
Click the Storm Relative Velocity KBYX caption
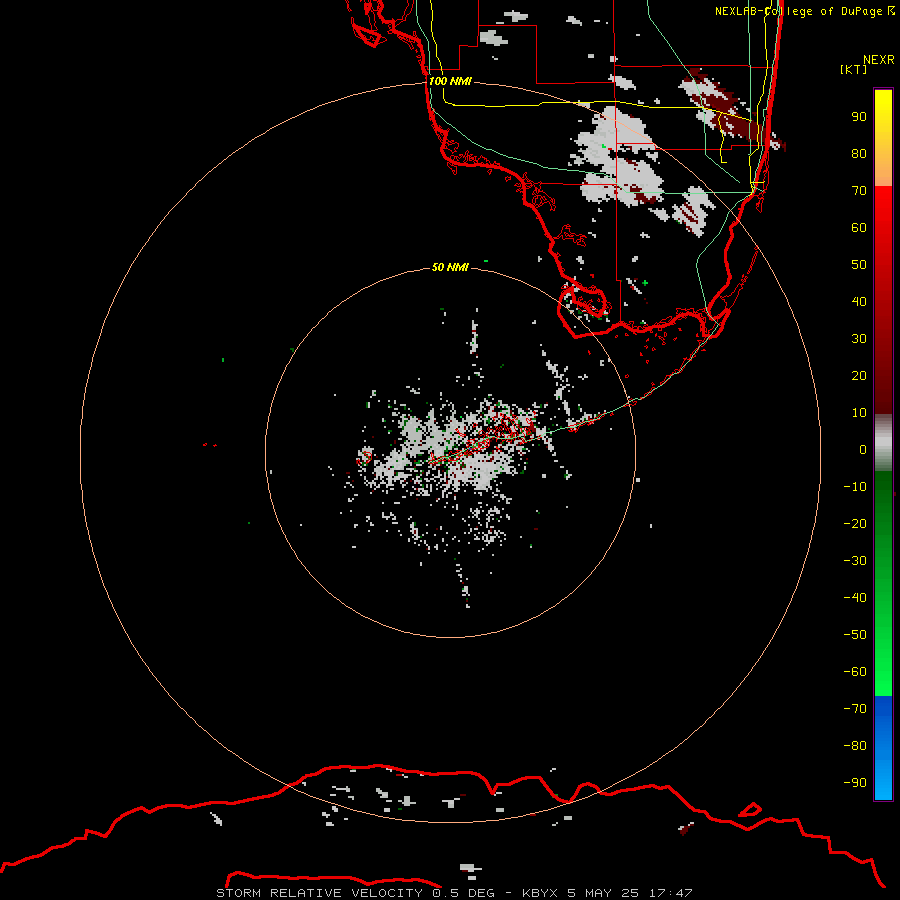[454, 893]
